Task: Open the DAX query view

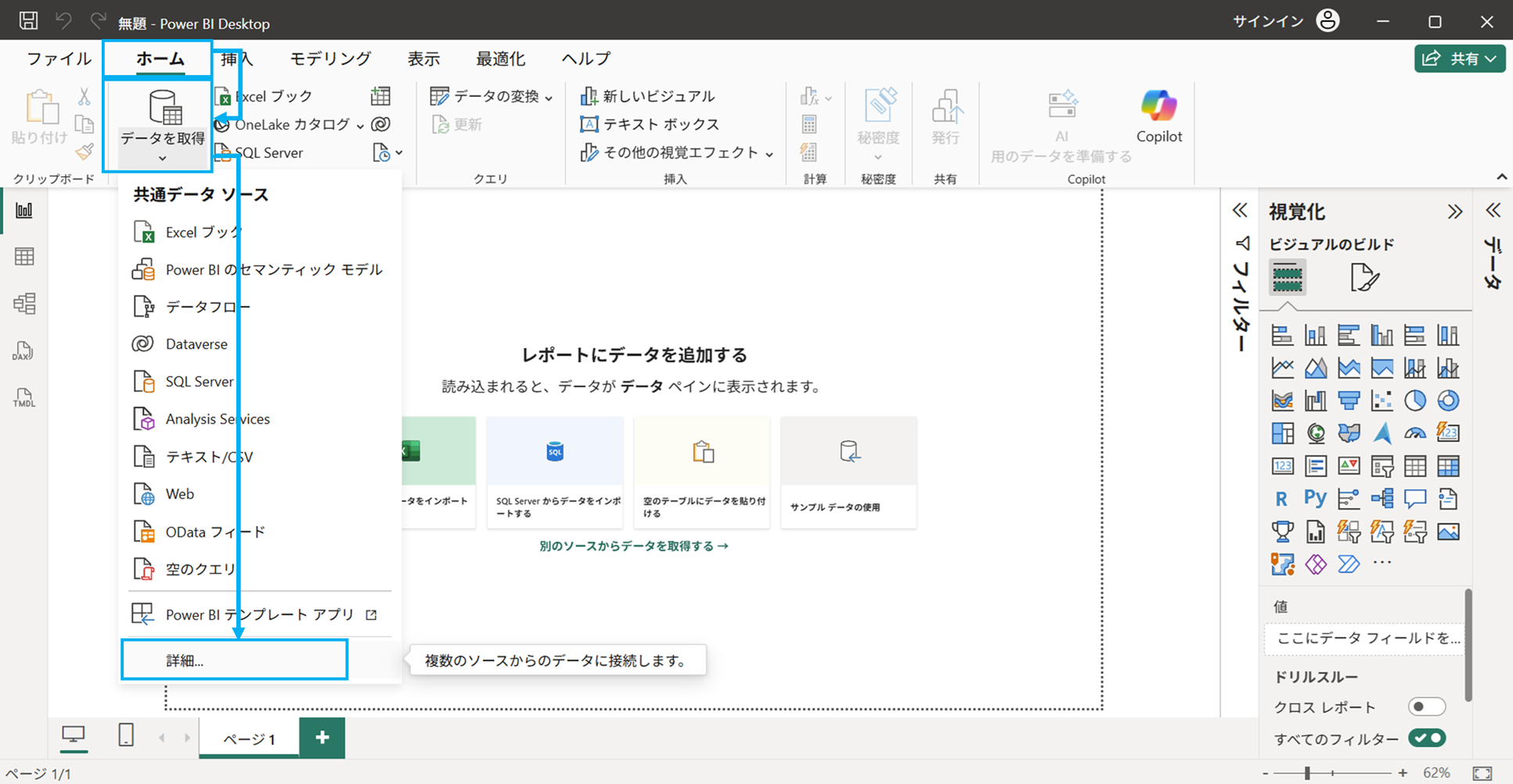Action: click(23, 351)
